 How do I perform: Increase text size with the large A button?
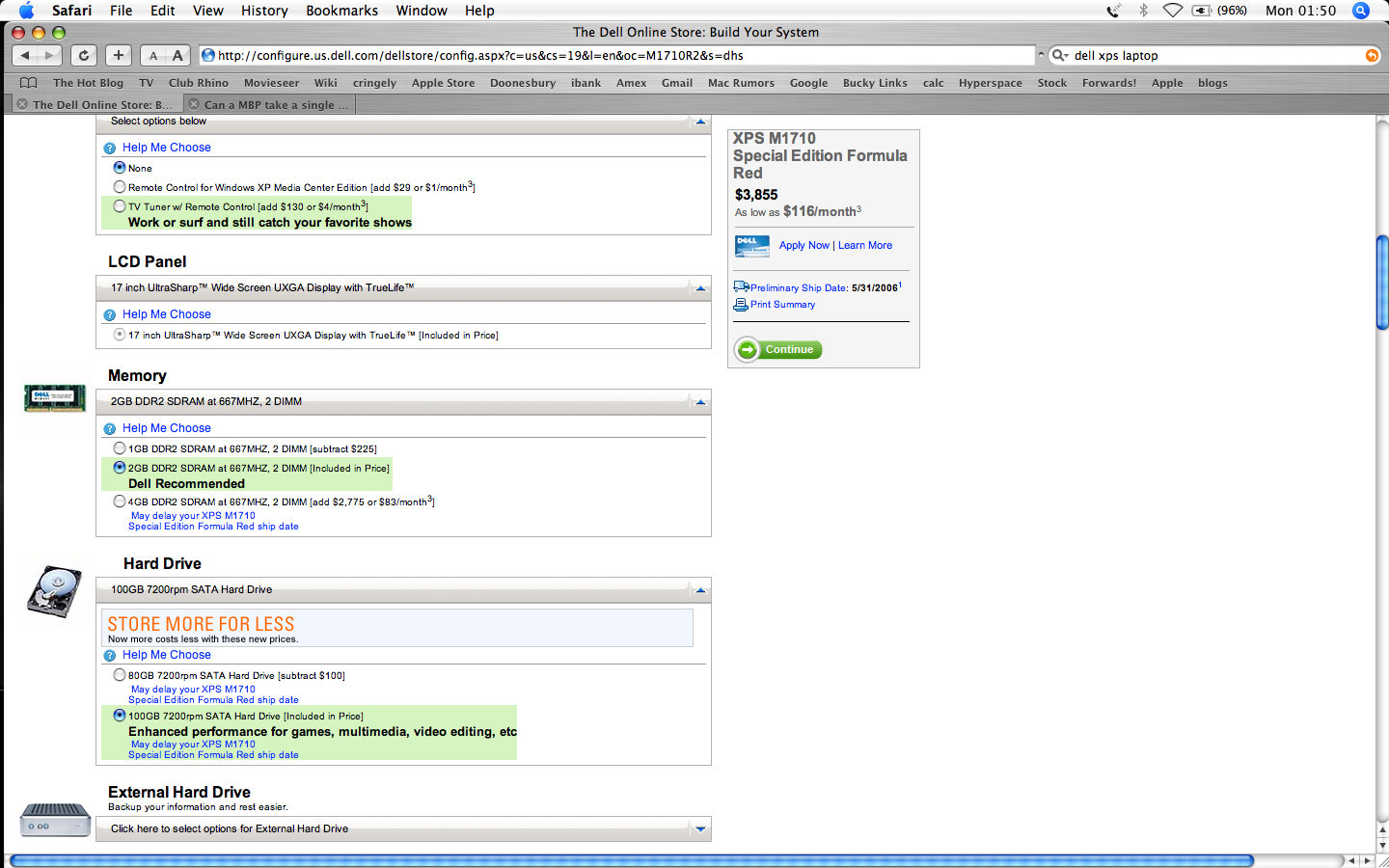tap(177, 56)
